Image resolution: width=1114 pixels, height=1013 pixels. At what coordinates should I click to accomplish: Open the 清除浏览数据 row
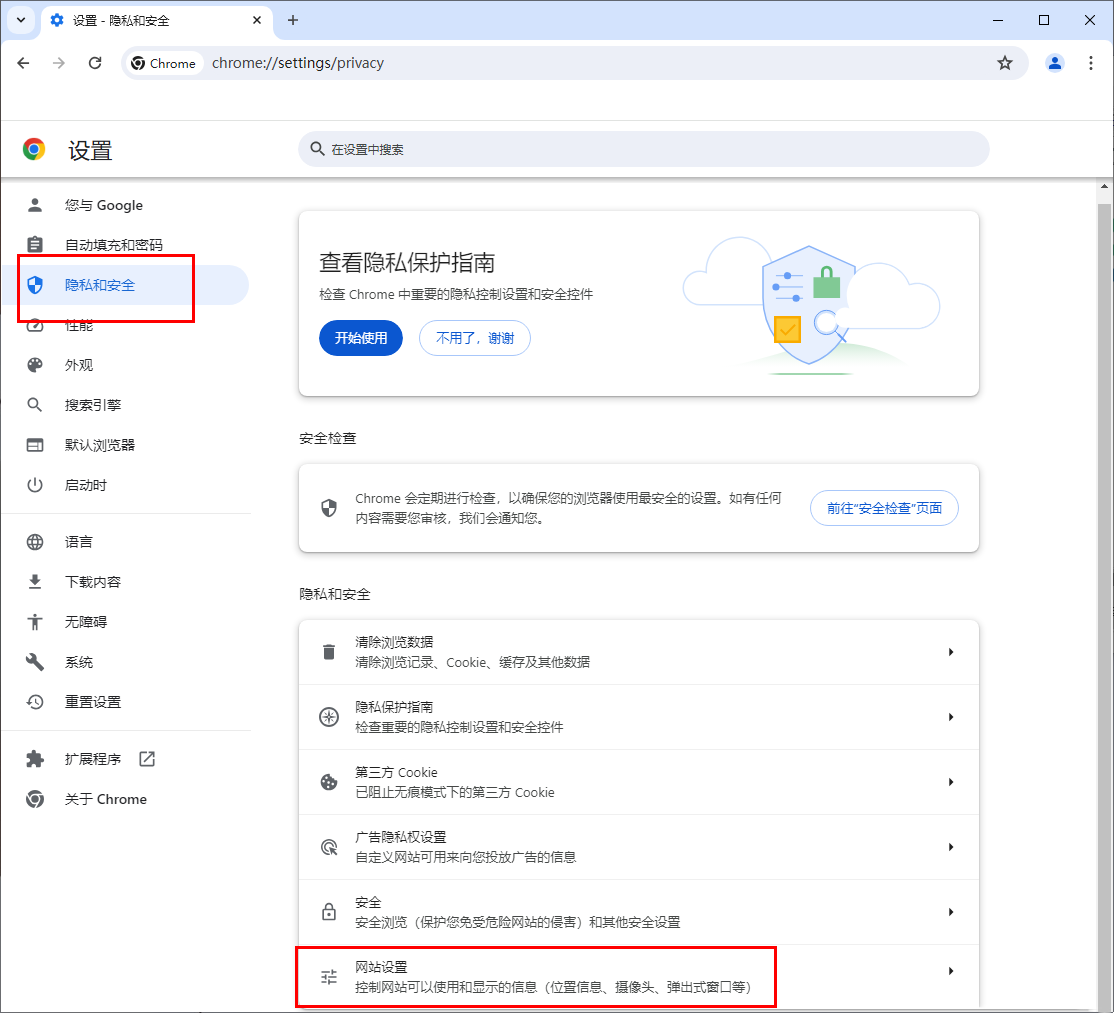pos(639,652)
